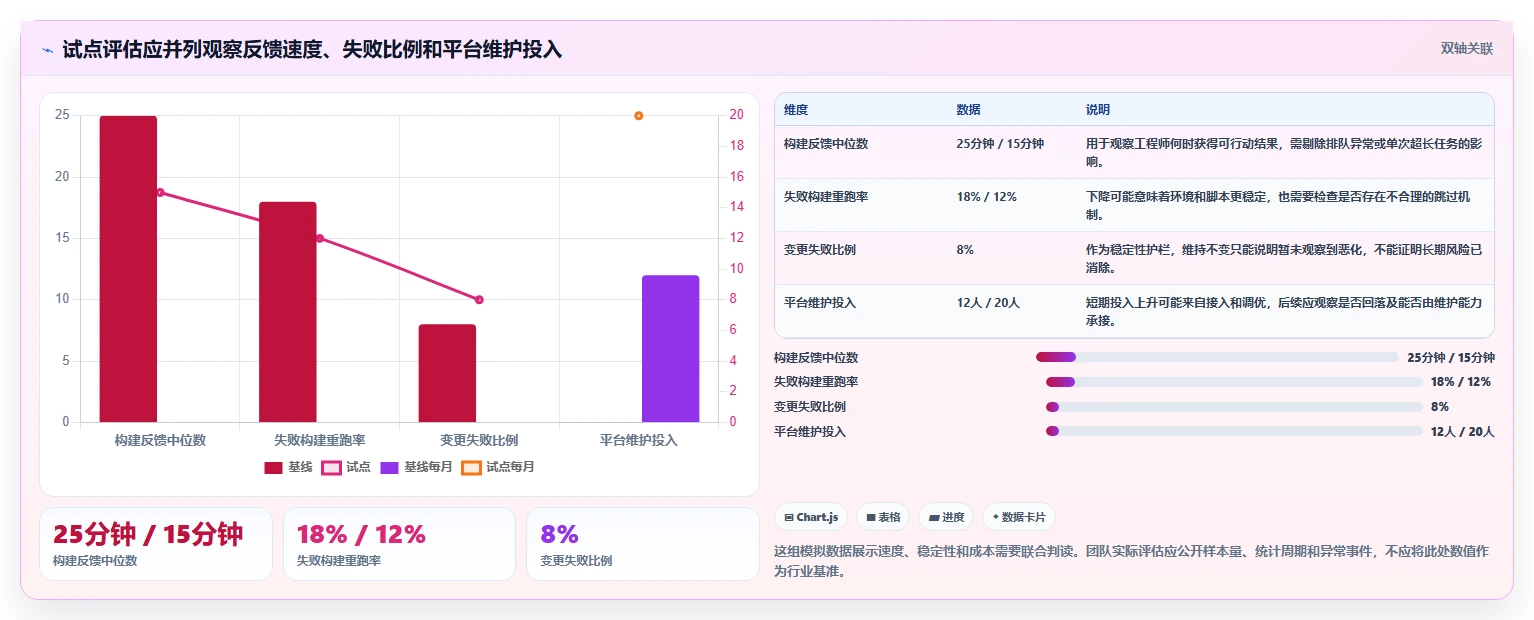
Task: Click the description starting 下降可能意味着
Action: [x=1284, y=205]
